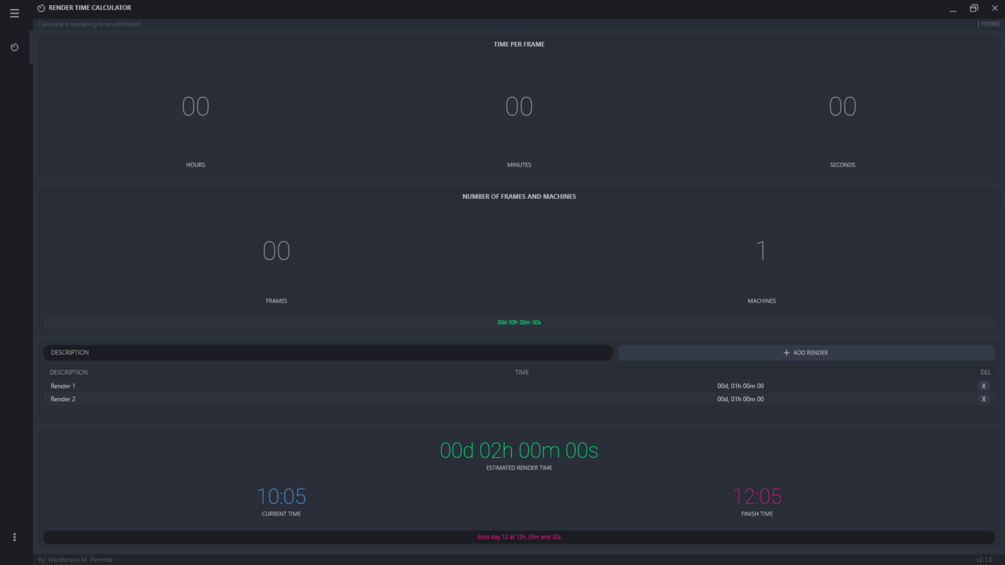Click the version label v2.1.0
The image size is (1005, 565).
984,560
